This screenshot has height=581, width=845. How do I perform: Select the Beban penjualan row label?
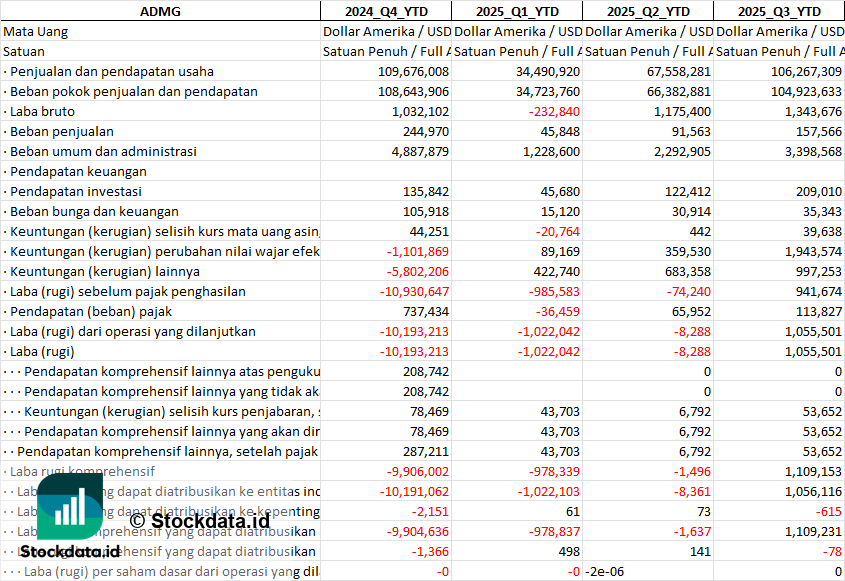click(61, 132)
